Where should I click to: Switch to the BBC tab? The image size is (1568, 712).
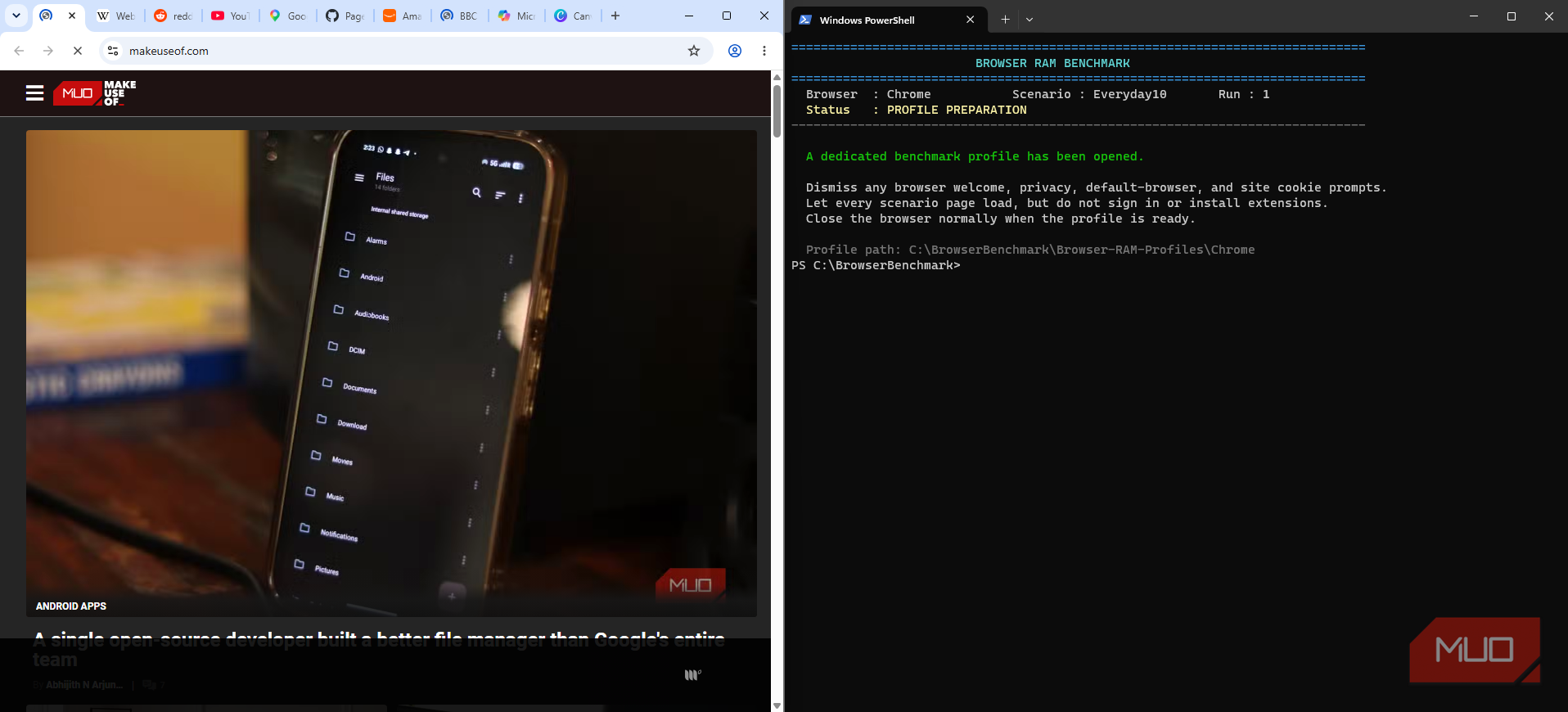pos(459,16)
